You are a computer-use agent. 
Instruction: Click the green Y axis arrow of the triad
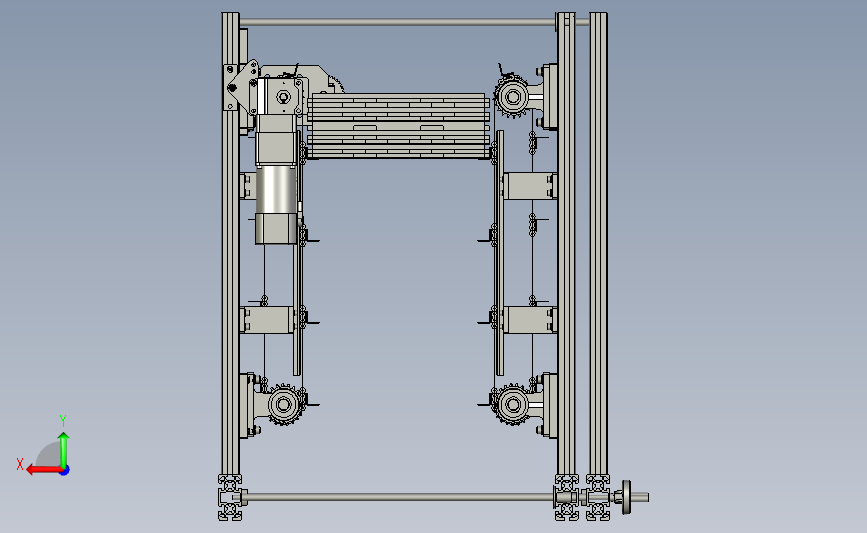64,449
